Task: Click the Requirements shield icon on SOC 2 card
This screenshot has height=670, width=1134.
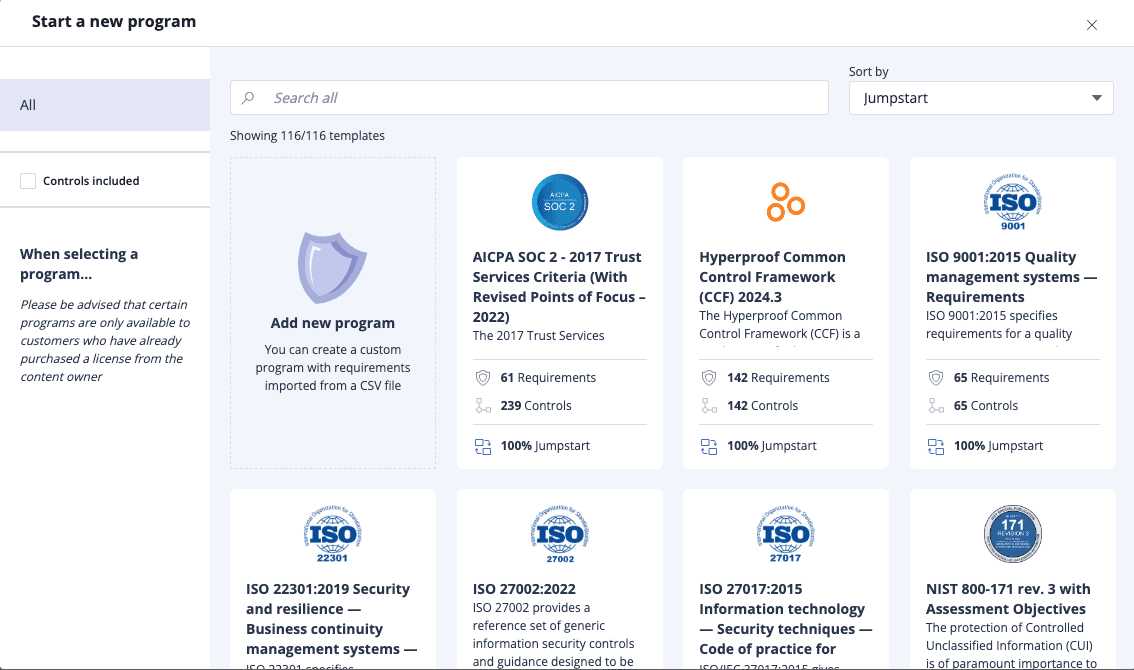Action: click(x=482, y=377)
